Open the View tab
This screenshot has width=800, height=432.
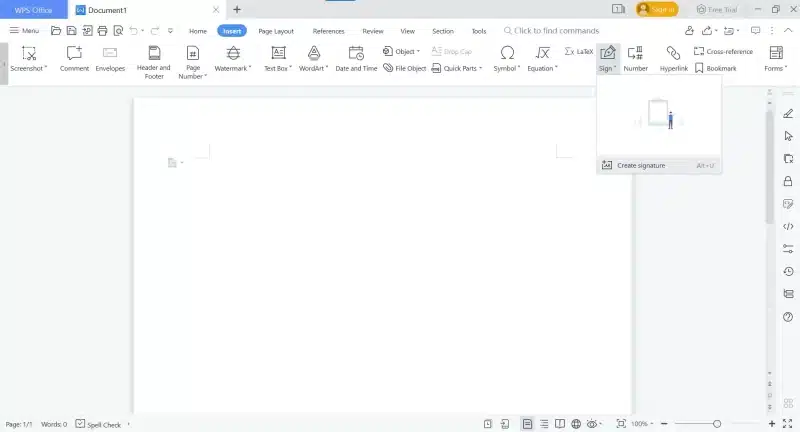pos(408,31)
